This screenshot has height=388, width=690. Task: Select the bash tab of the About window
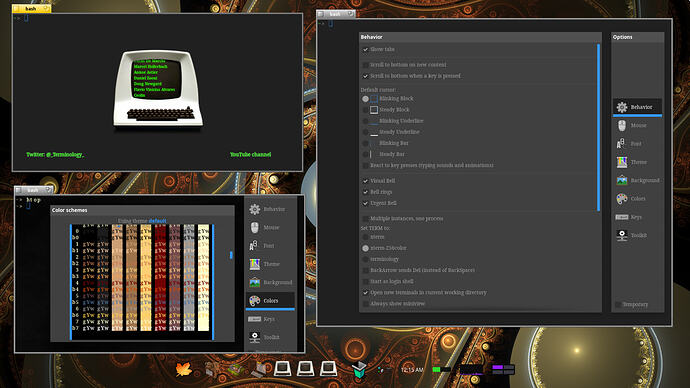click(x=32, y=8)
